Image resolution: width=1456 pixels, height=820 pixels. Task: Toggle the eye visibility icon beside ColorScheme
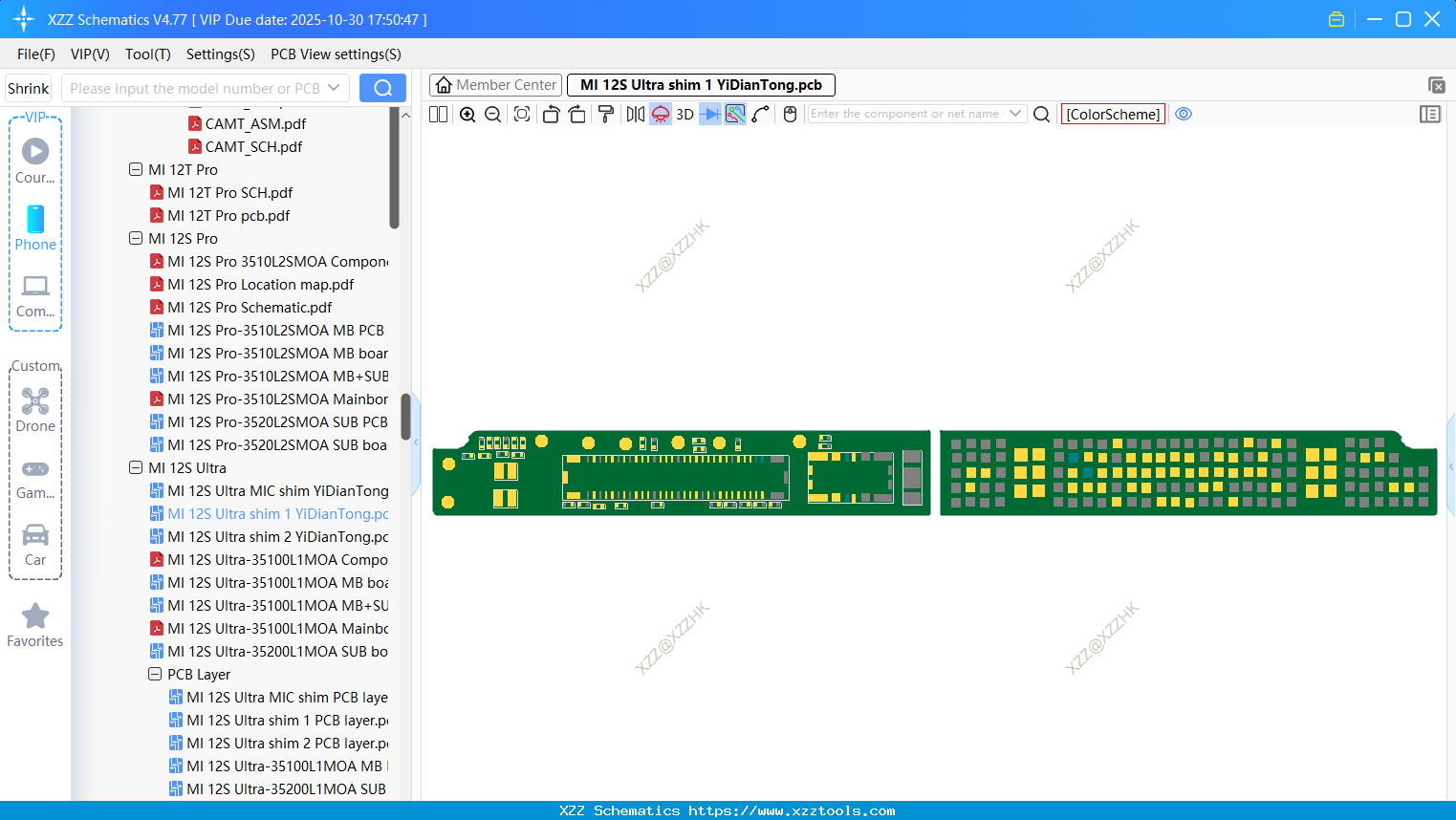click(1184, 114)
